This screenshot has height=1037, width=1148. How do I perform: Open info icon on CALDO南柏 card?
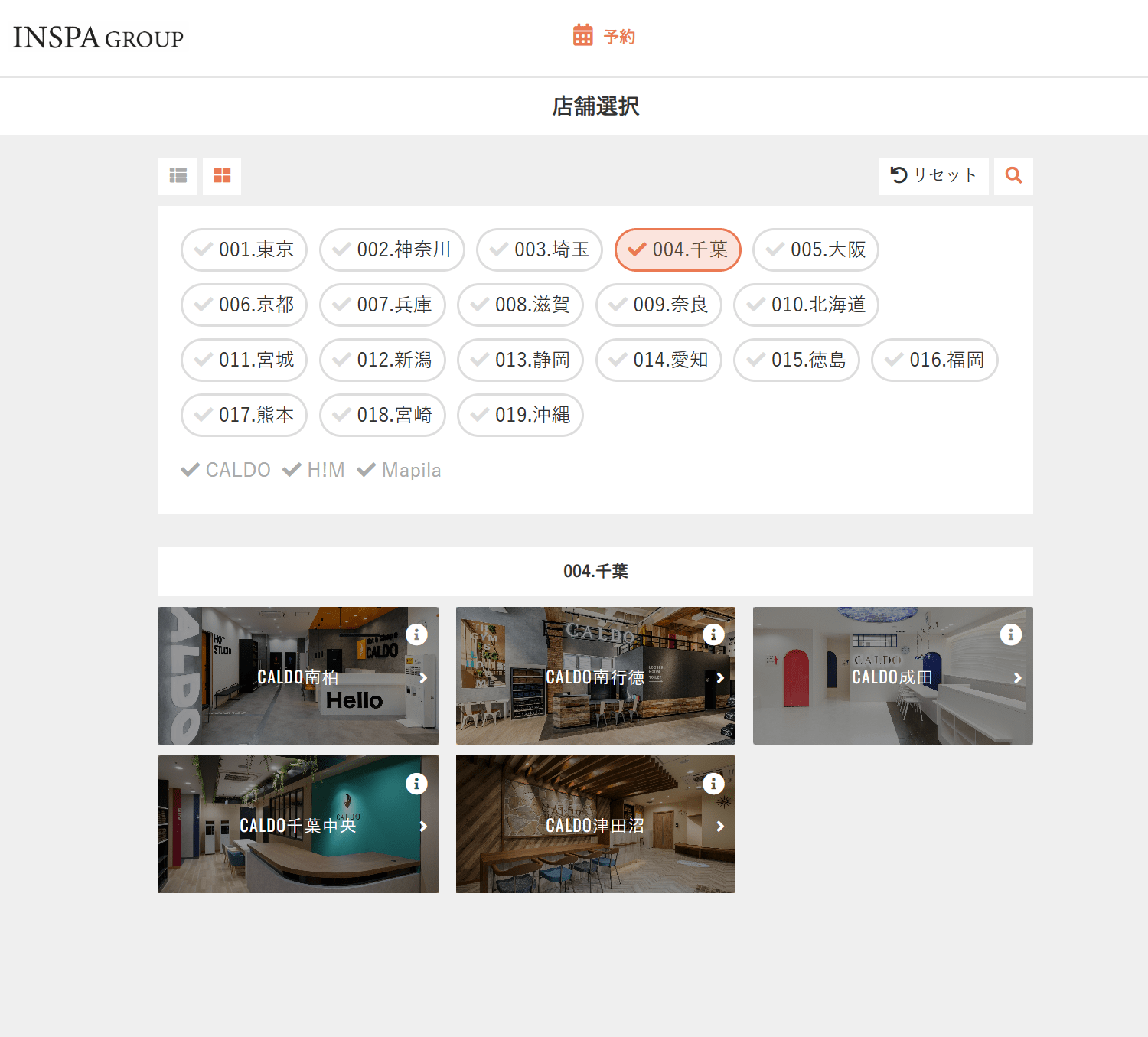[416, 634]
